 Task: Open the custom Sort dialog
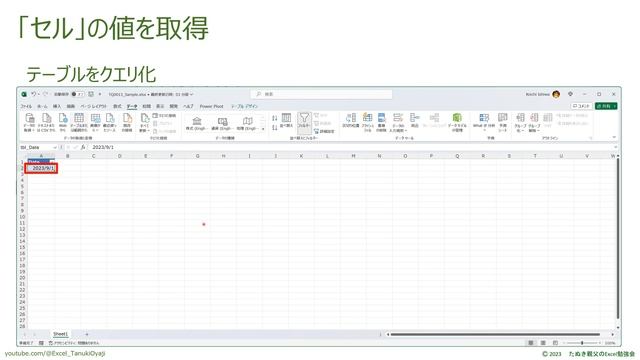point(287,121)
